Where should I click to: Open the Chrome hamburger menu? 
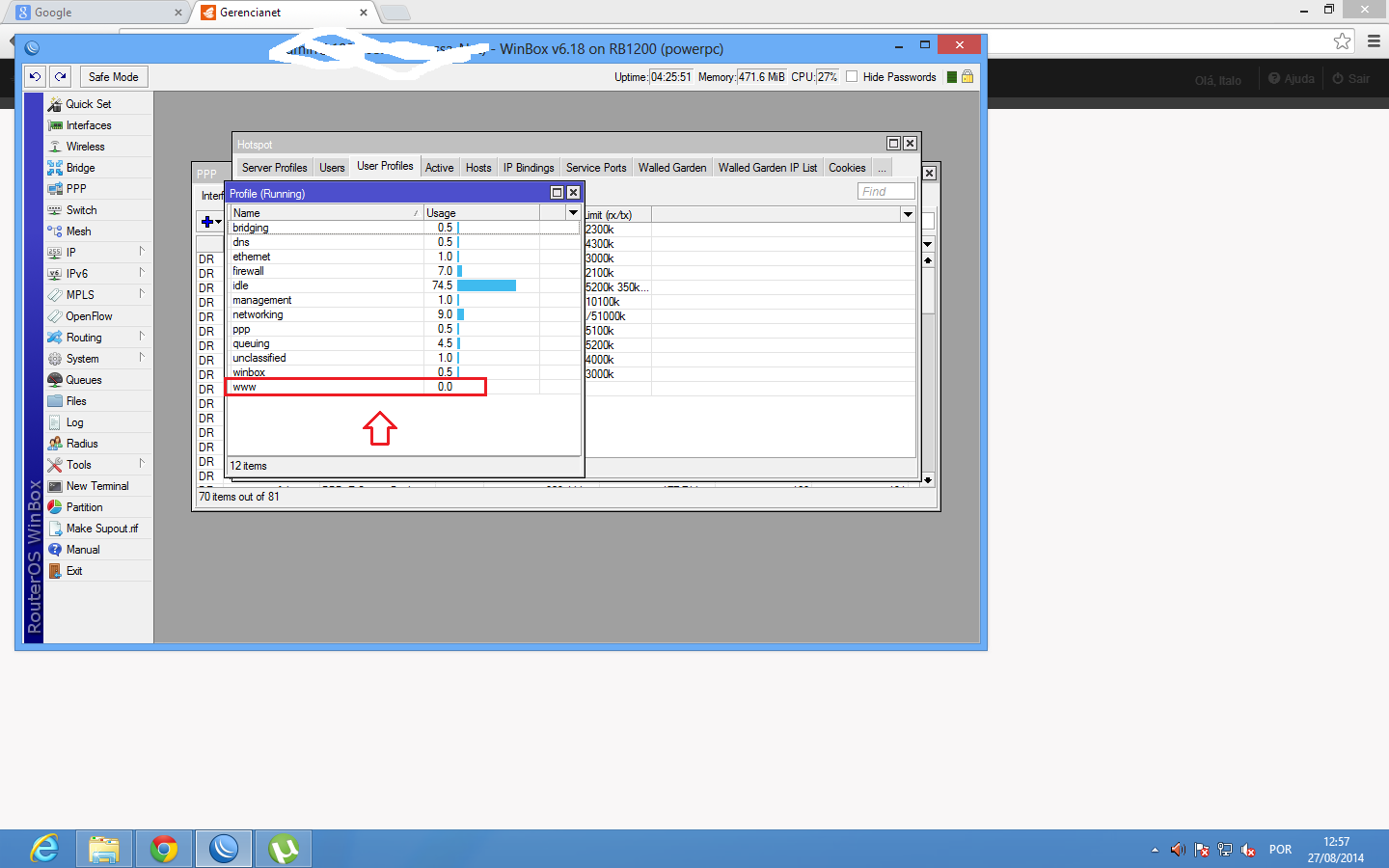1374,41
